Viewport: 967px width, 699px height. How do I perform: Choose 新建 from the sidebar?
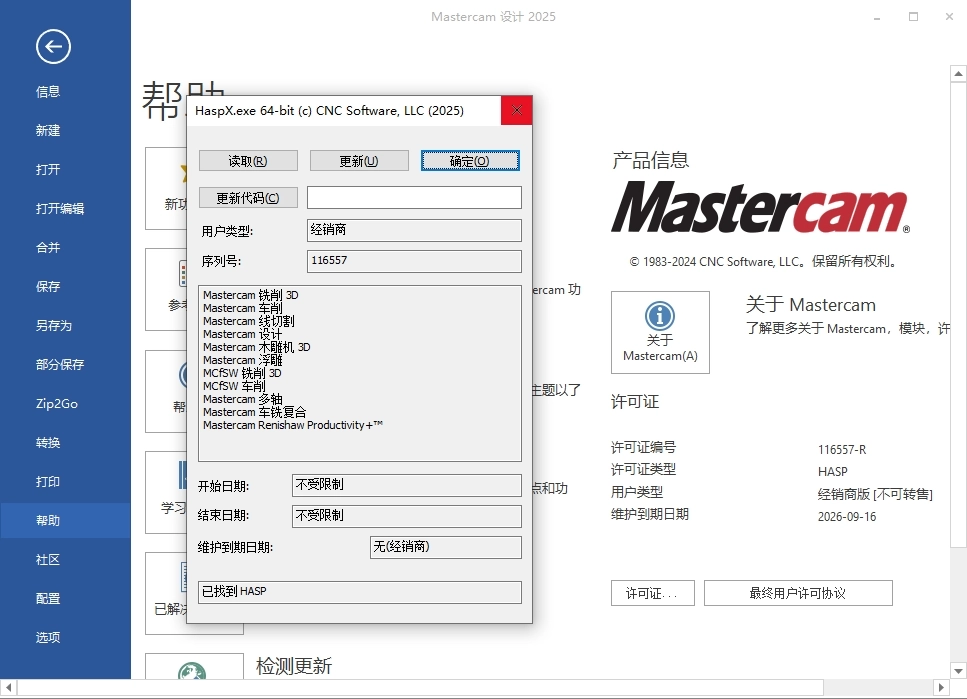click(48, 131)
